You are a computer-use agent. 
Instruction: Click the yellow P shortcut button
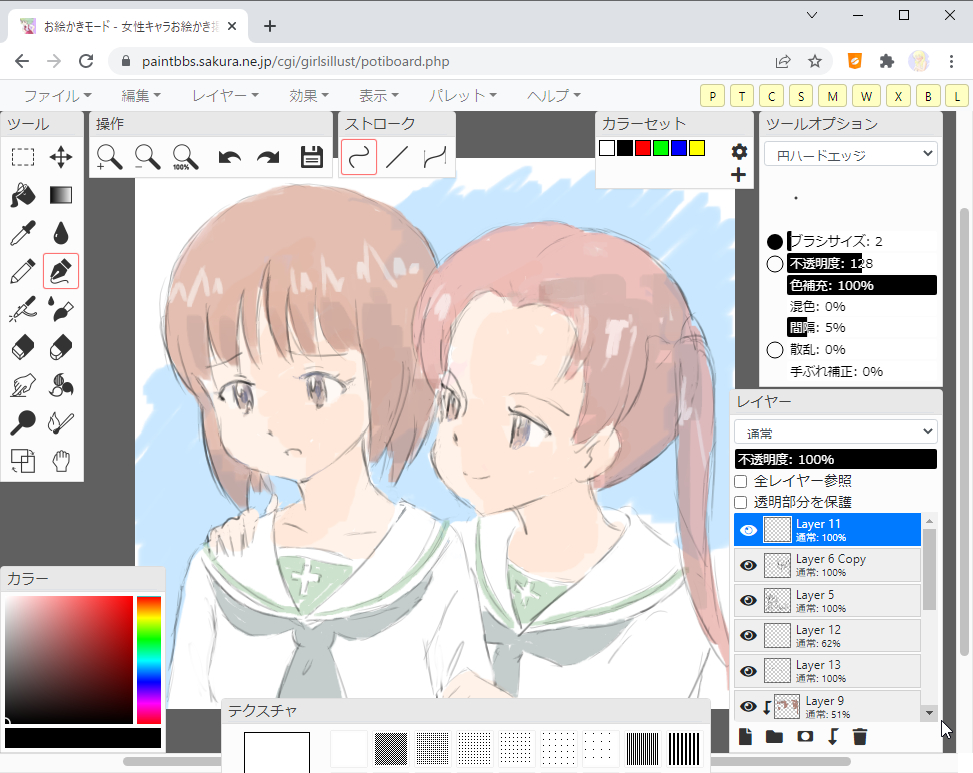tap(713, 96)
